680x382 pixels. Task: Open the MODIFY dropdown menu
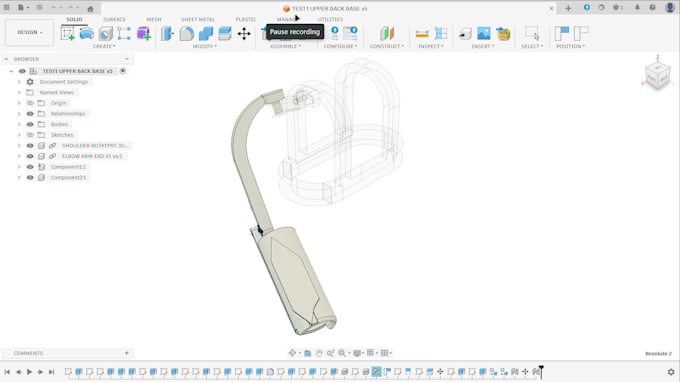click(x=205, y=46)
